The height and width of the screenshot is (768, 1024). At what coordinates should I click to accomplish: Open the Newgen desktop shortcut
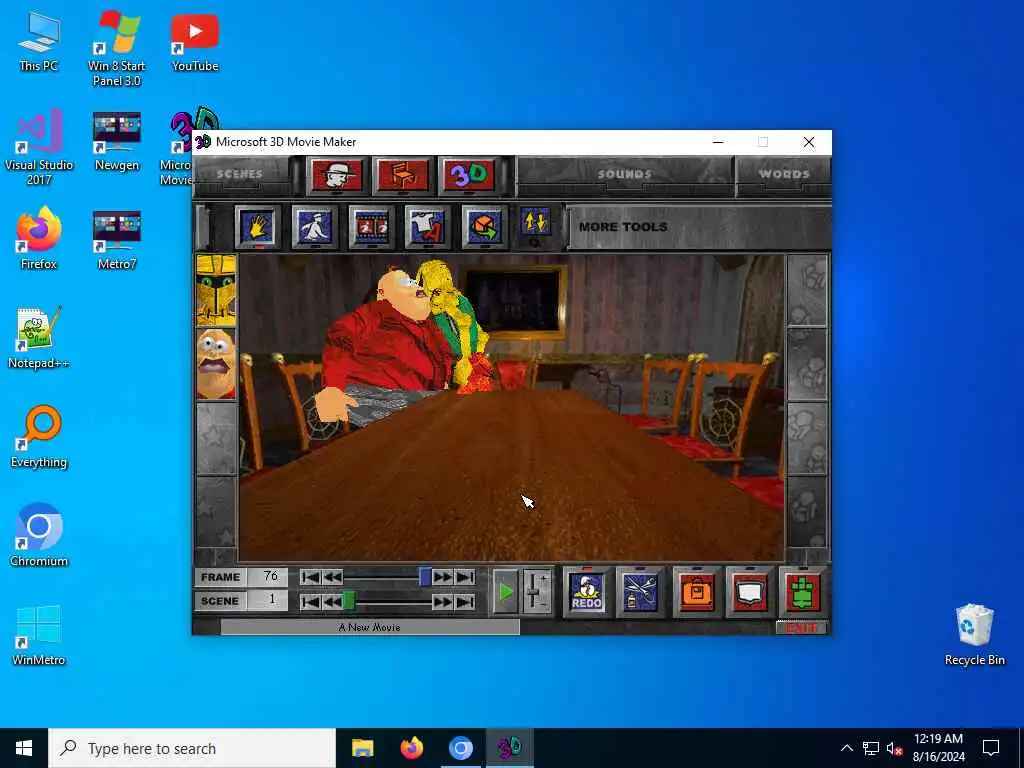[116, 141]
